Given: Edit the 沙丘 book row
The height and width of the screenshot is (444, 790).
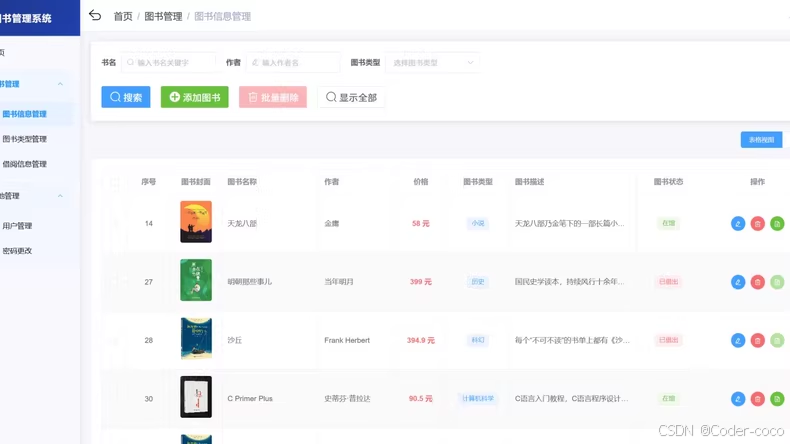Looking at the screenshot, I should pos(738,340).
